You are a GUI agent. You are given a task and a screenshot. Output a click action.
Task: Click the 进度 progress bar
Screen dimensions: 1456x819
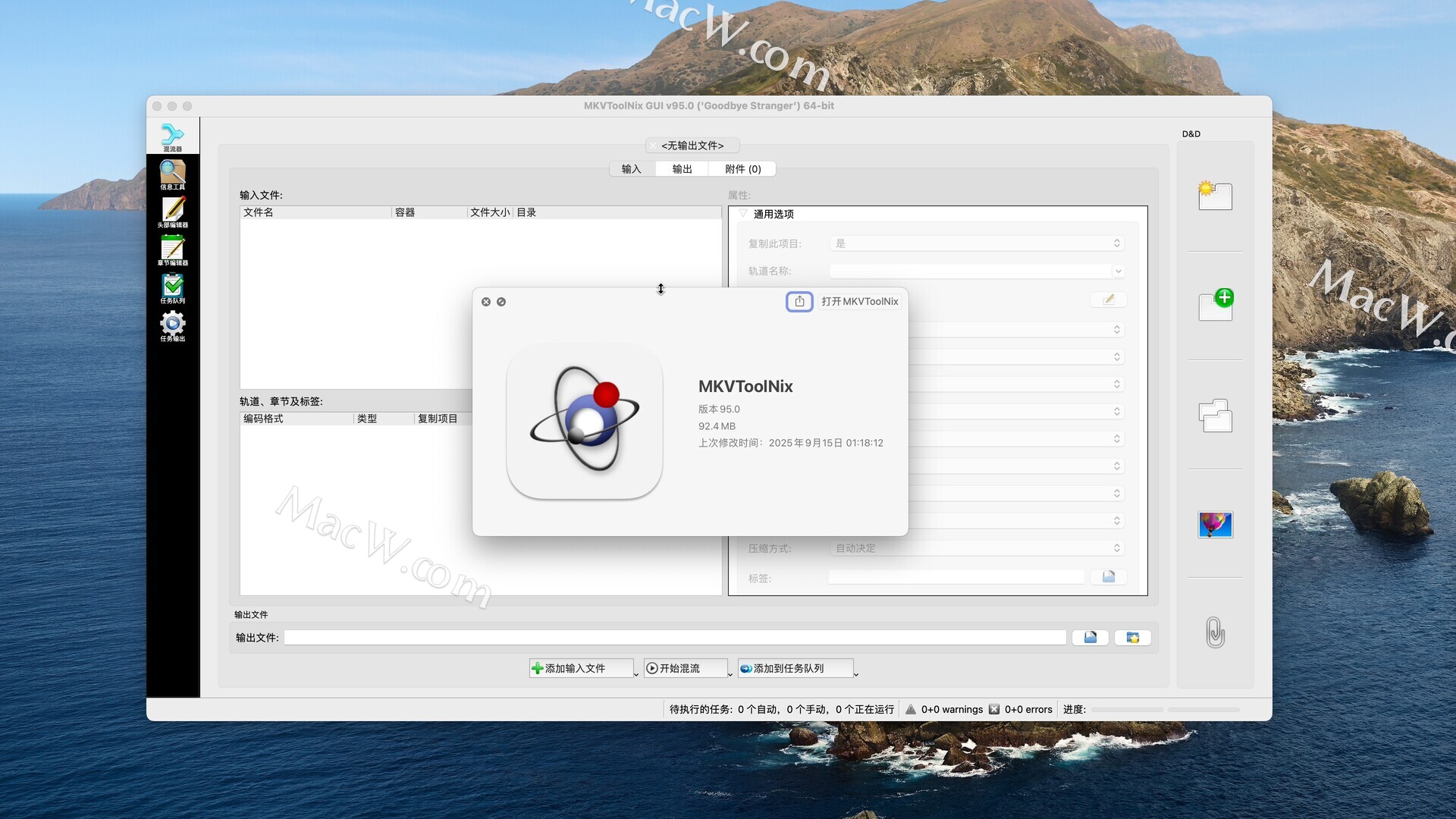(1126, 710)
